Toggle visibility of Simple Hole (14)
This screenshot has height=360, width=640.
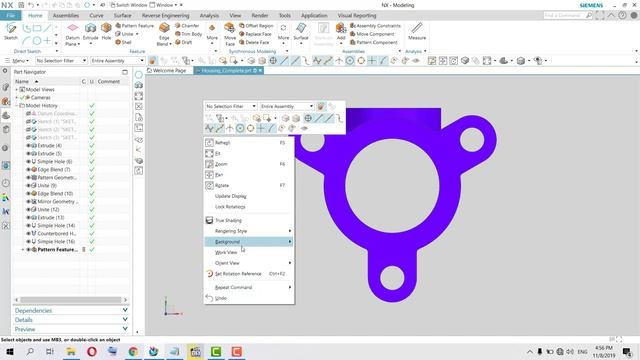tap(29, 225)
